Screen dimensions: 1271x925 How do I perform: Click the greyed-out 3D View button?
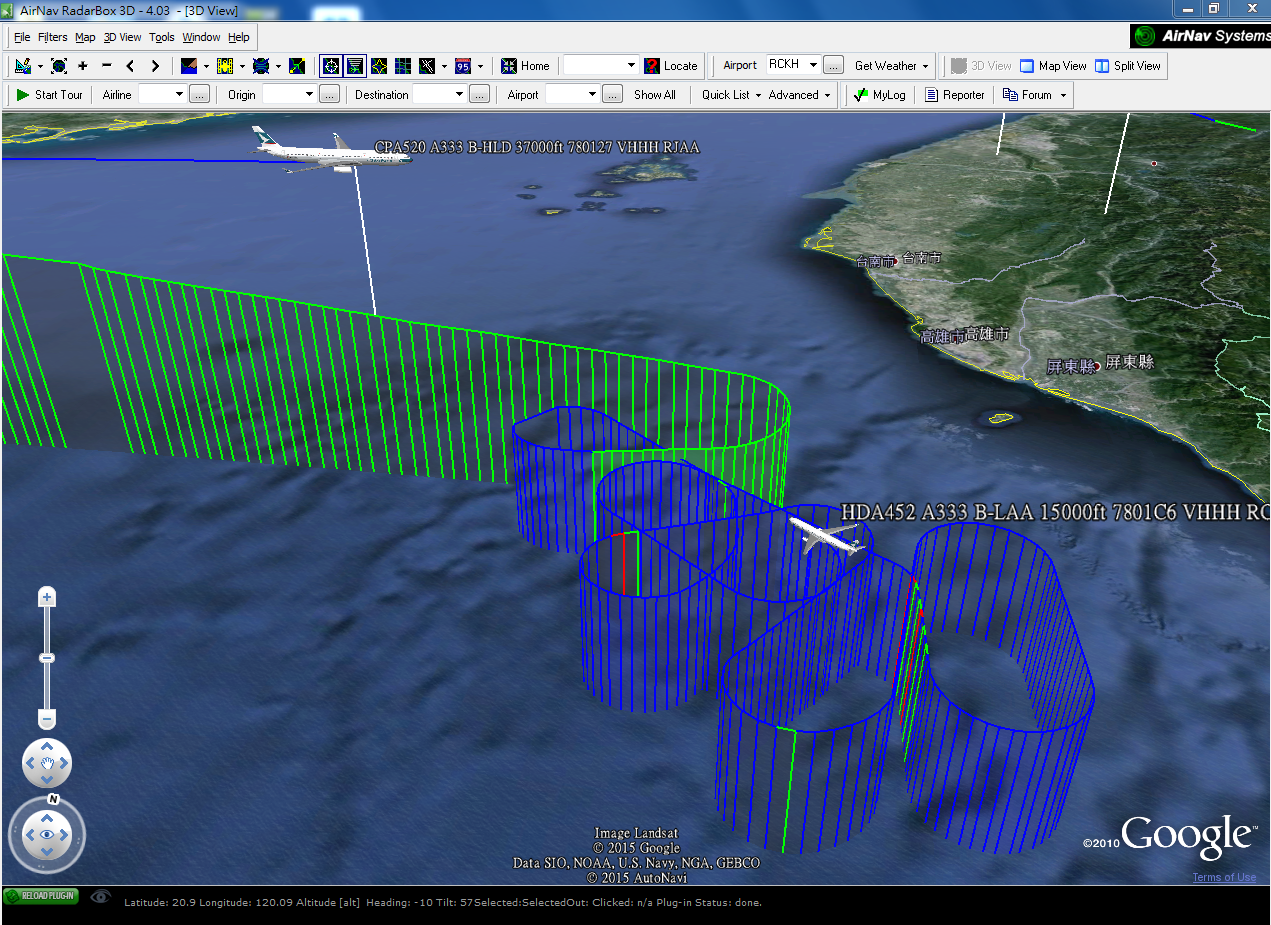point(981,66)
